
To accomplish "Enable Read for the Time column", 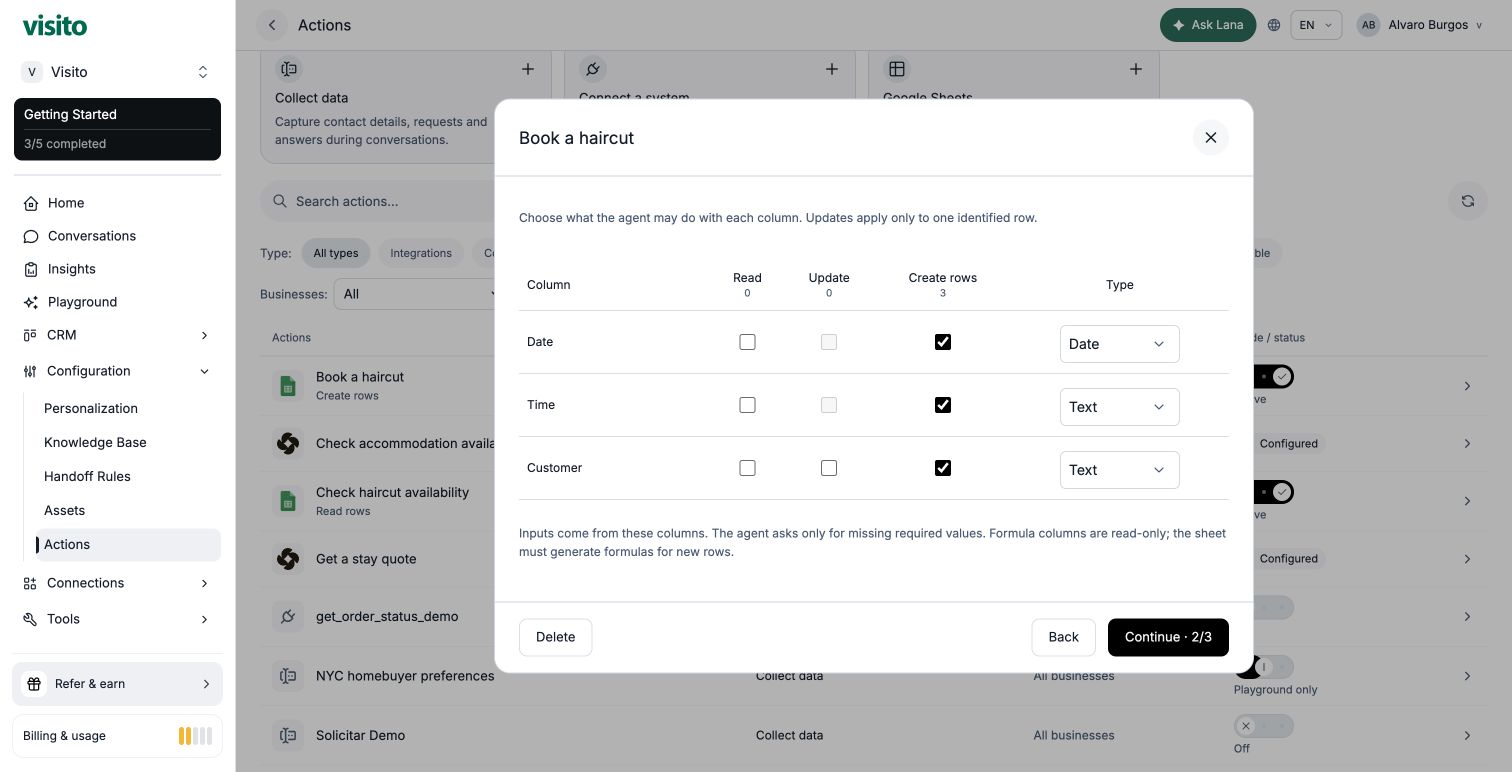I will pyautogui.click(x=747, y=405).
